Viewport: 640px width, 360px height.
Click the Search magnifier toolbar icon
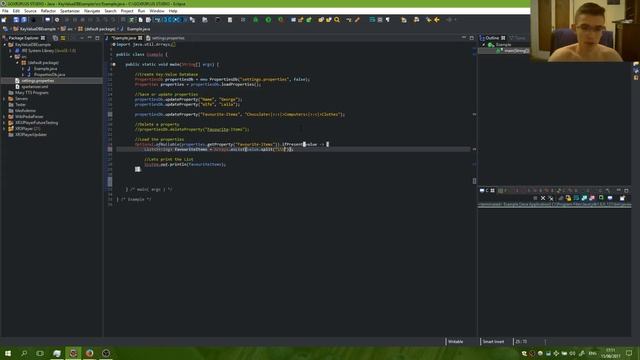(x=337, y=20)
